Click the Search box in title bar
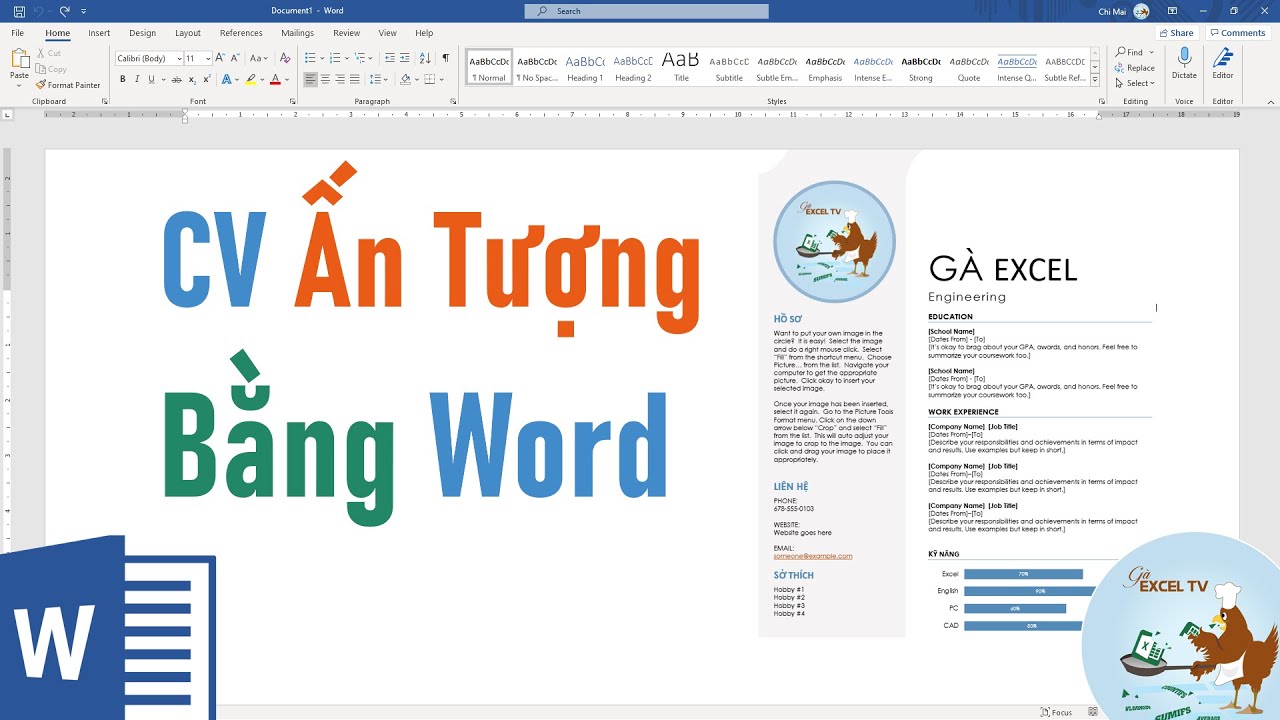This screenshot has height=720, width=1280. click(x=646, y=11)
